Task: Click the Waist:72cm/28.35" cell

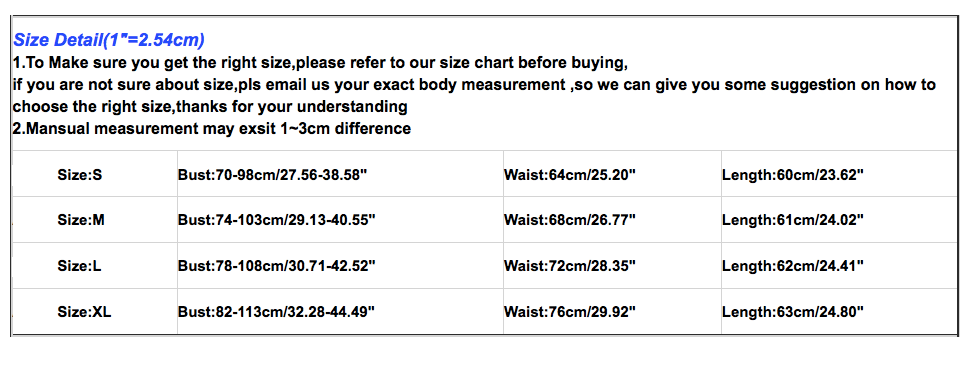Action: (612, 266)
